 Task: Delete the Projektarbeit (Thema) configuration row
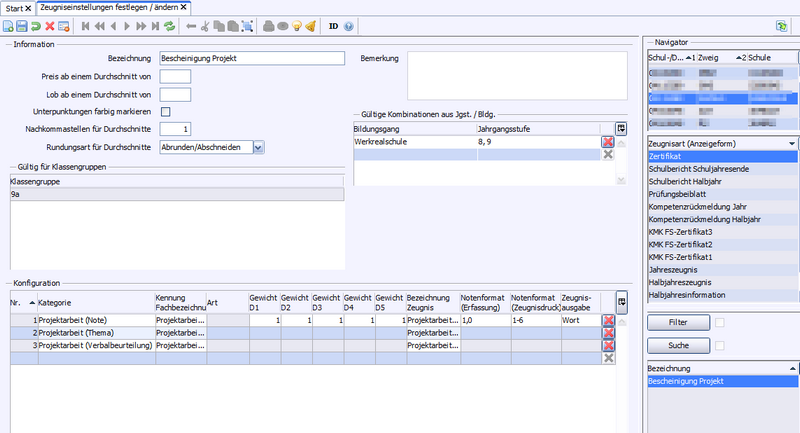tap(608, 332)
